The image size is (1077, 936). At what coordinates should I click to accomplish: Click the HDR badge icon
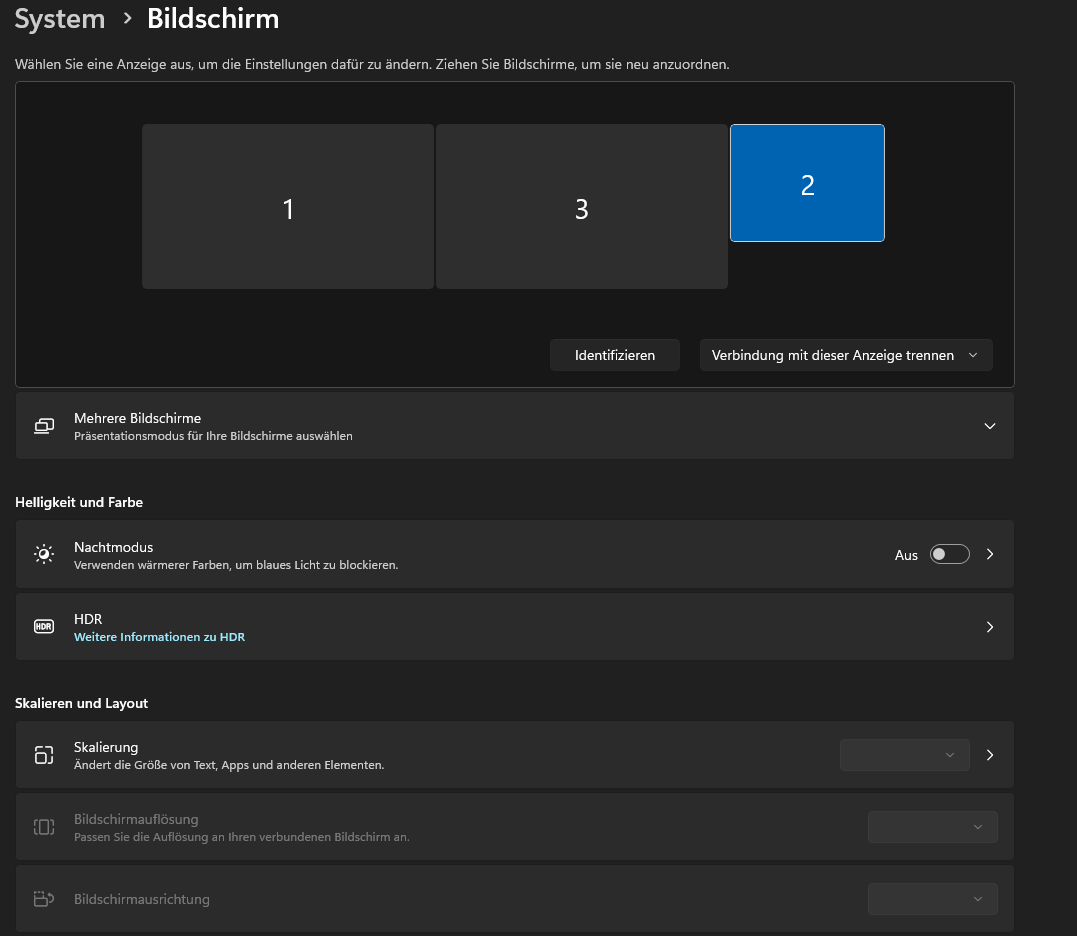click(x=44, y=626)
